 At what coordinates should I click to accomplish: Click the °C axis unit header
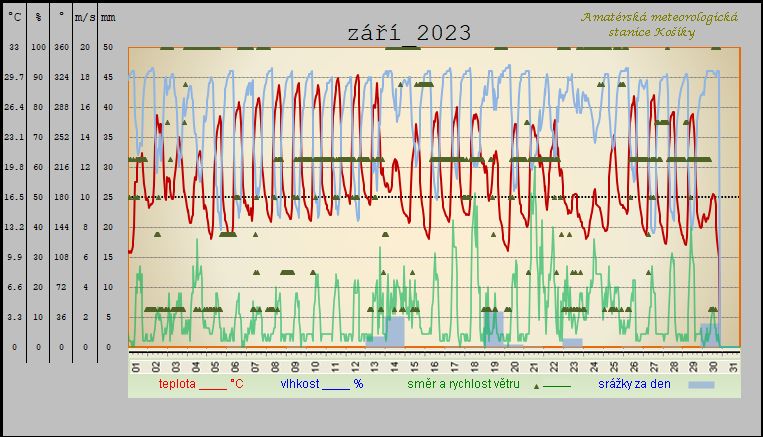click(14, 18)
